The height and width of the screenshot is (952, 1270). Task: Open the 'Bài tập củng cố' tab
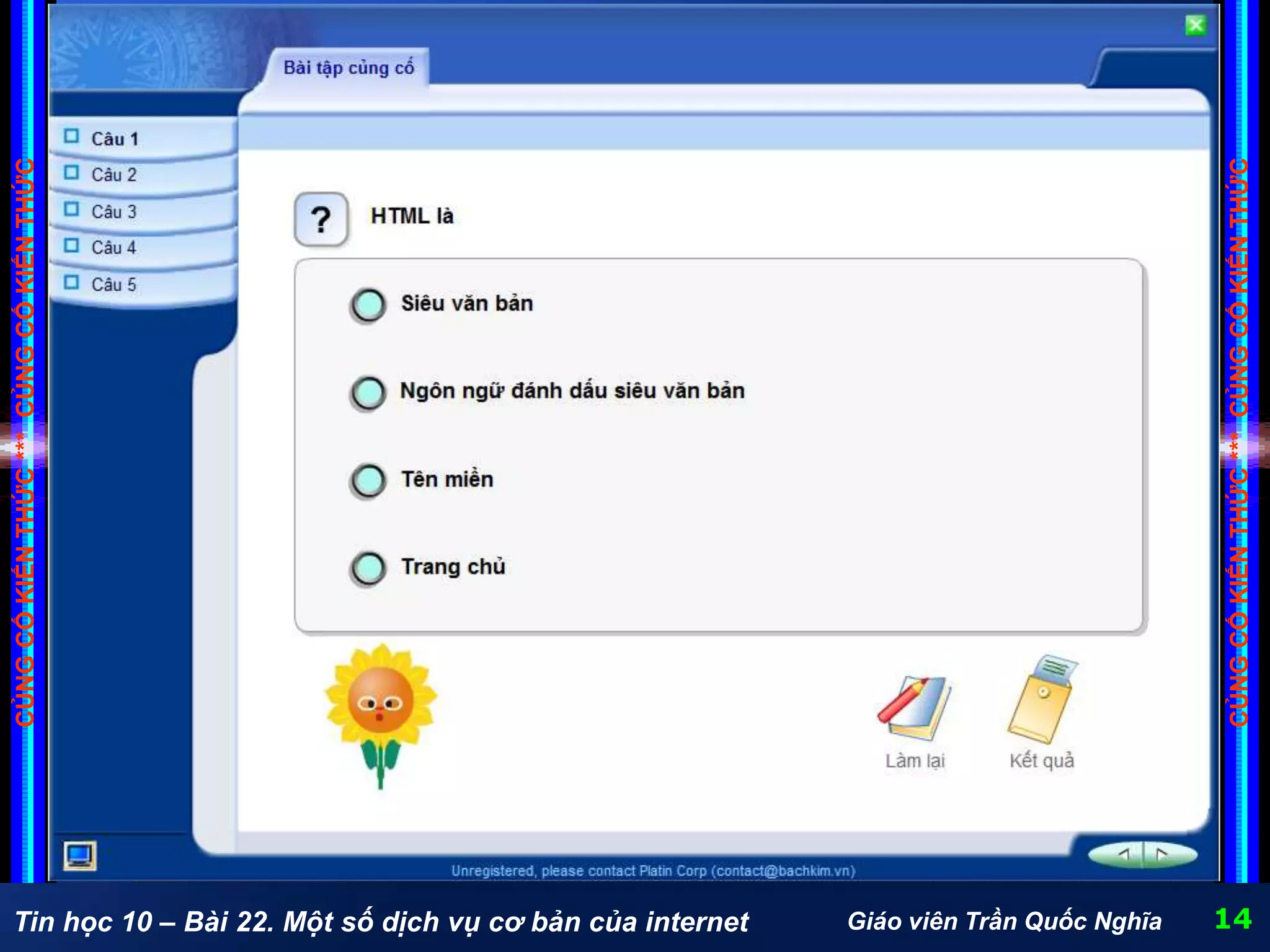tap(349, 68)
